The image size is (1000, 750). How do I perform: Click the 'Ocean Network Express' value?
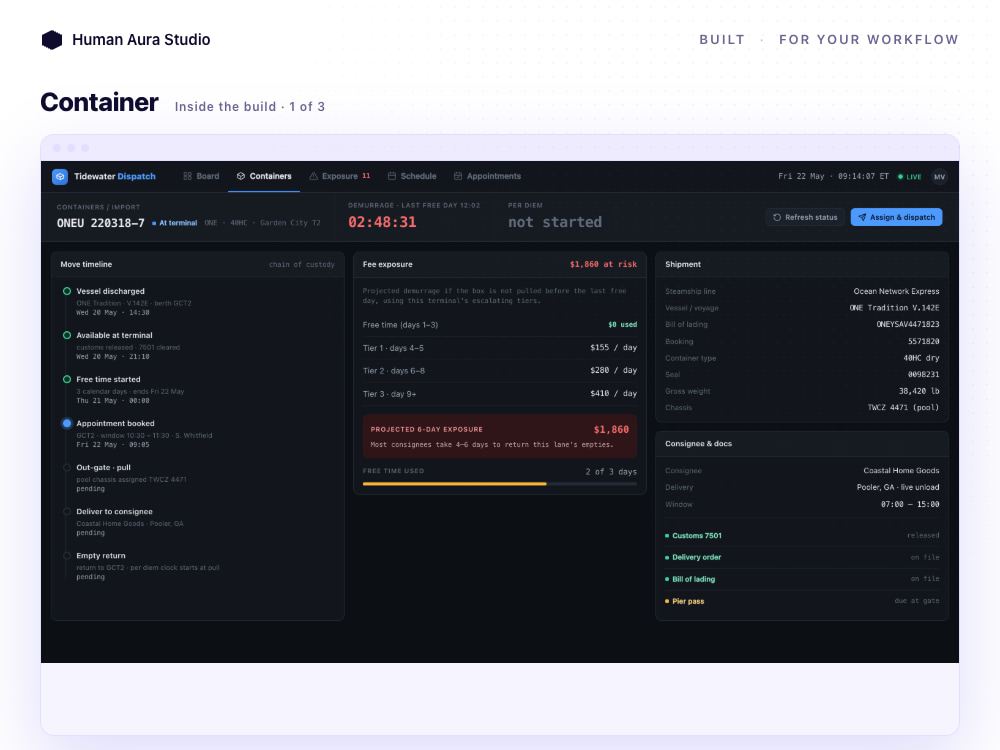[x=896, y=291]
